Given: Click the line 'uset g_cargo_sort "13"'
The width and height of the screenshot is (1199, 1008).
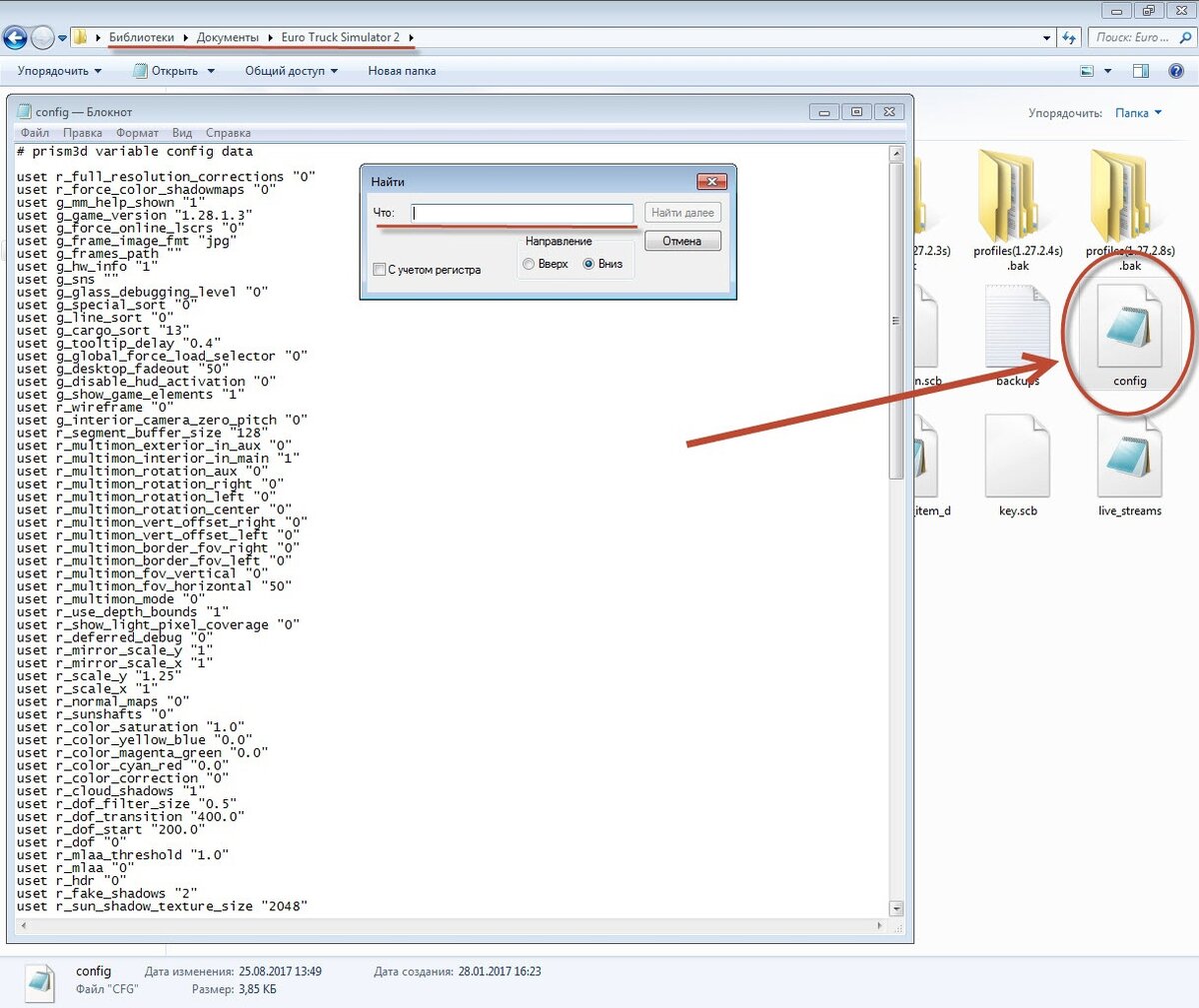Looking at the screenshot, I should tap(102, 331).
